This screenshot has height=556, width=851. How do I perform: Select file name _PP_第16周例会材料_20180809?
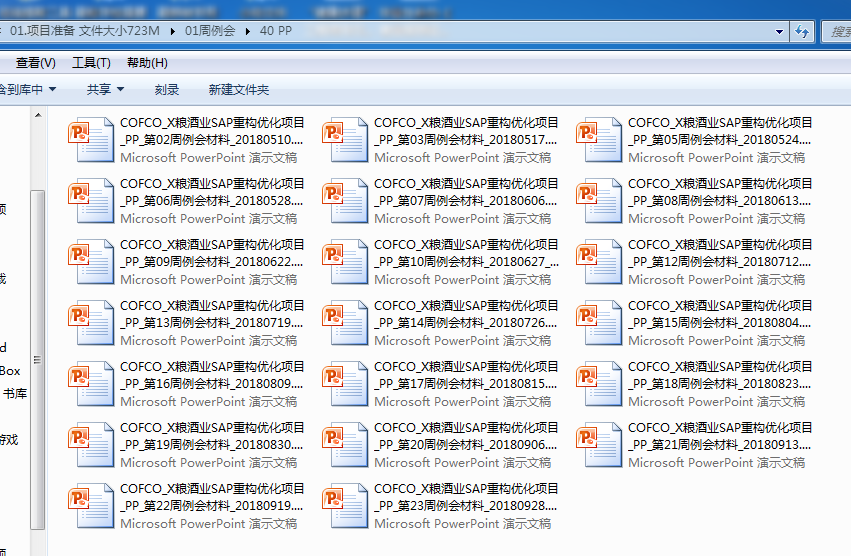coord(212,384)
